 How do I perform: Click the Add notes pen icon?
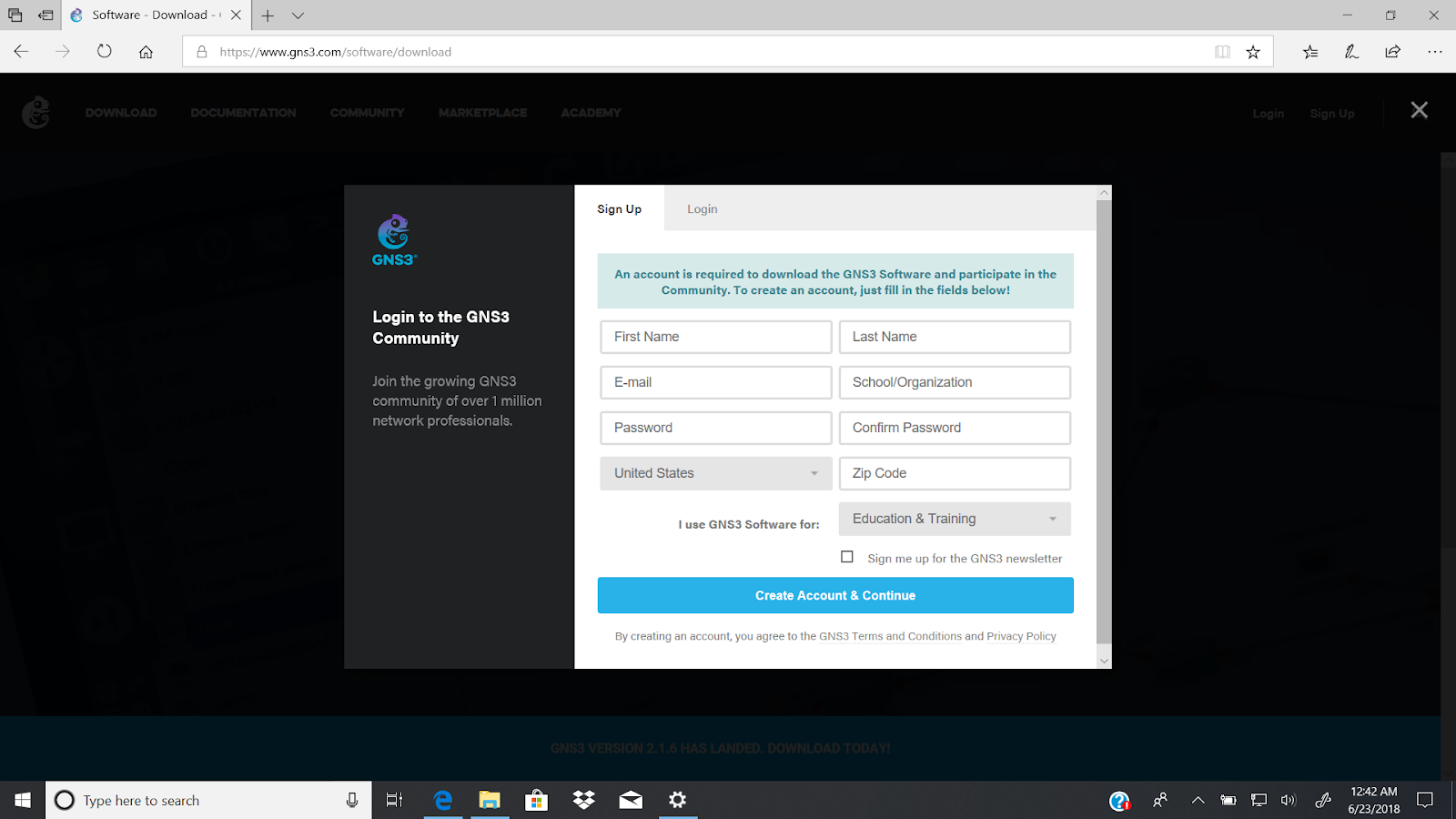[1351, 52]
